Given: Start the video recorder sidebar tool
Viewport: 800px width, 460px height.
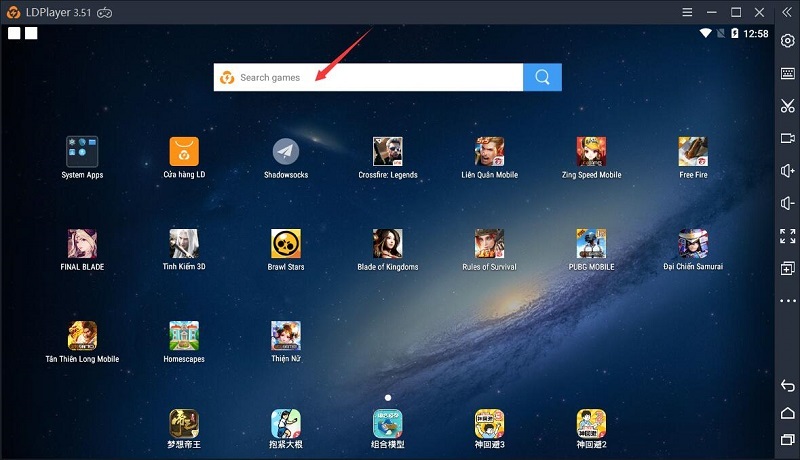Looking at the screenshot, I should tap(787, 138).
